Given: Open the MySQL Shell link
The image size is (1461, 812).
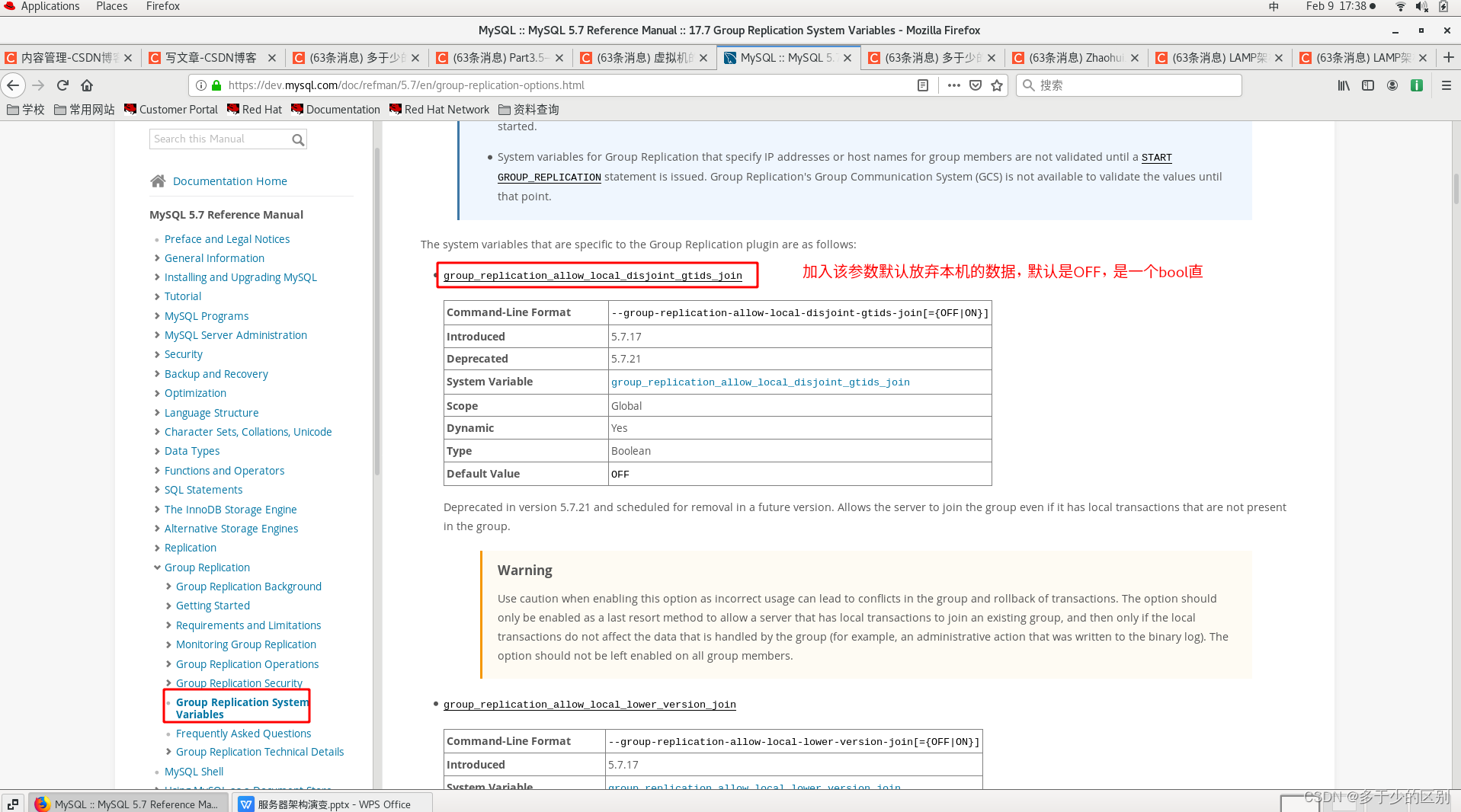Looking at the screenshot, I should coord(194,772).
